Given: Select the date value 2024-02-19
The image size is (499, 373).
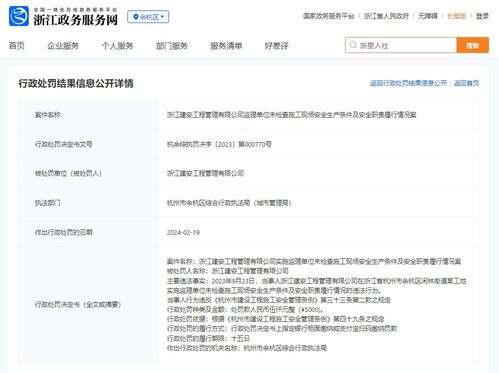Looking at the screenshot, I should click(x=183, y=232).
